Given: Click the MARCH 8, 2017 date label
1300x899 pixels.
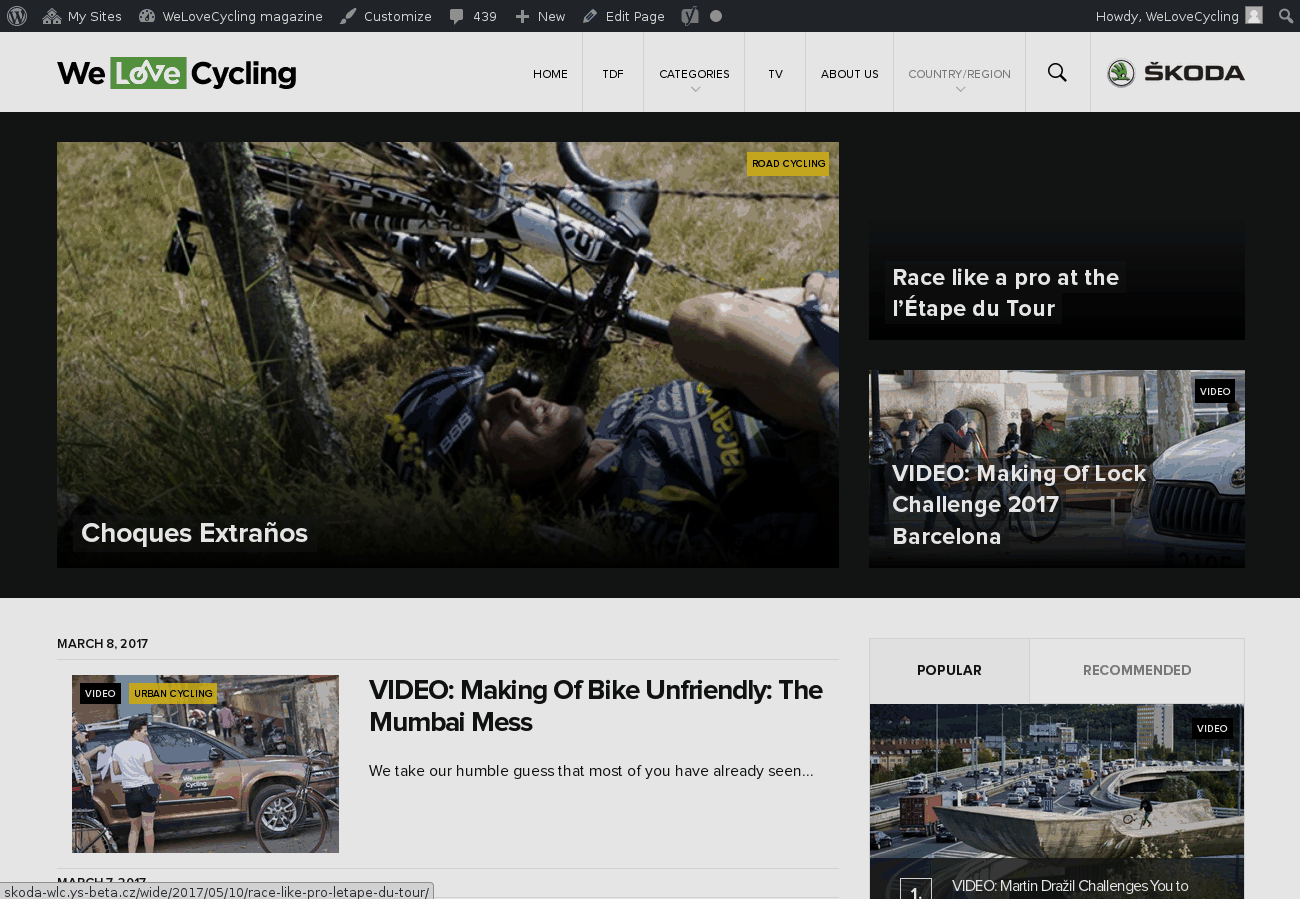Looking at the screenshot, I should pyautogui.click(x=102, y=644).
